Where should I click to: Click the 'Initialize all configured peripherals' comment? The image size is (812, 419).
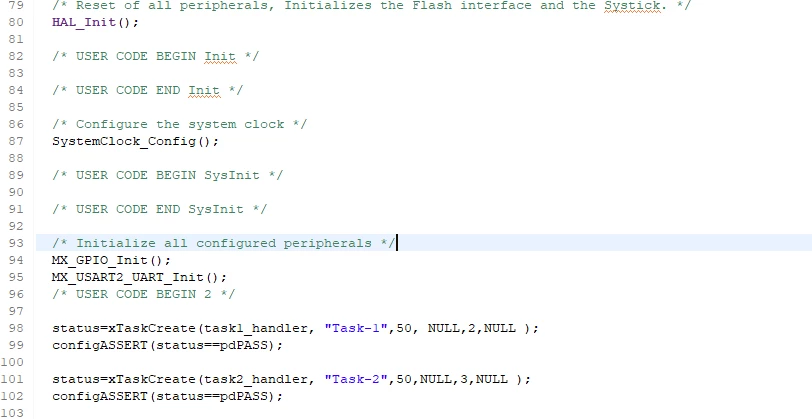223,243
